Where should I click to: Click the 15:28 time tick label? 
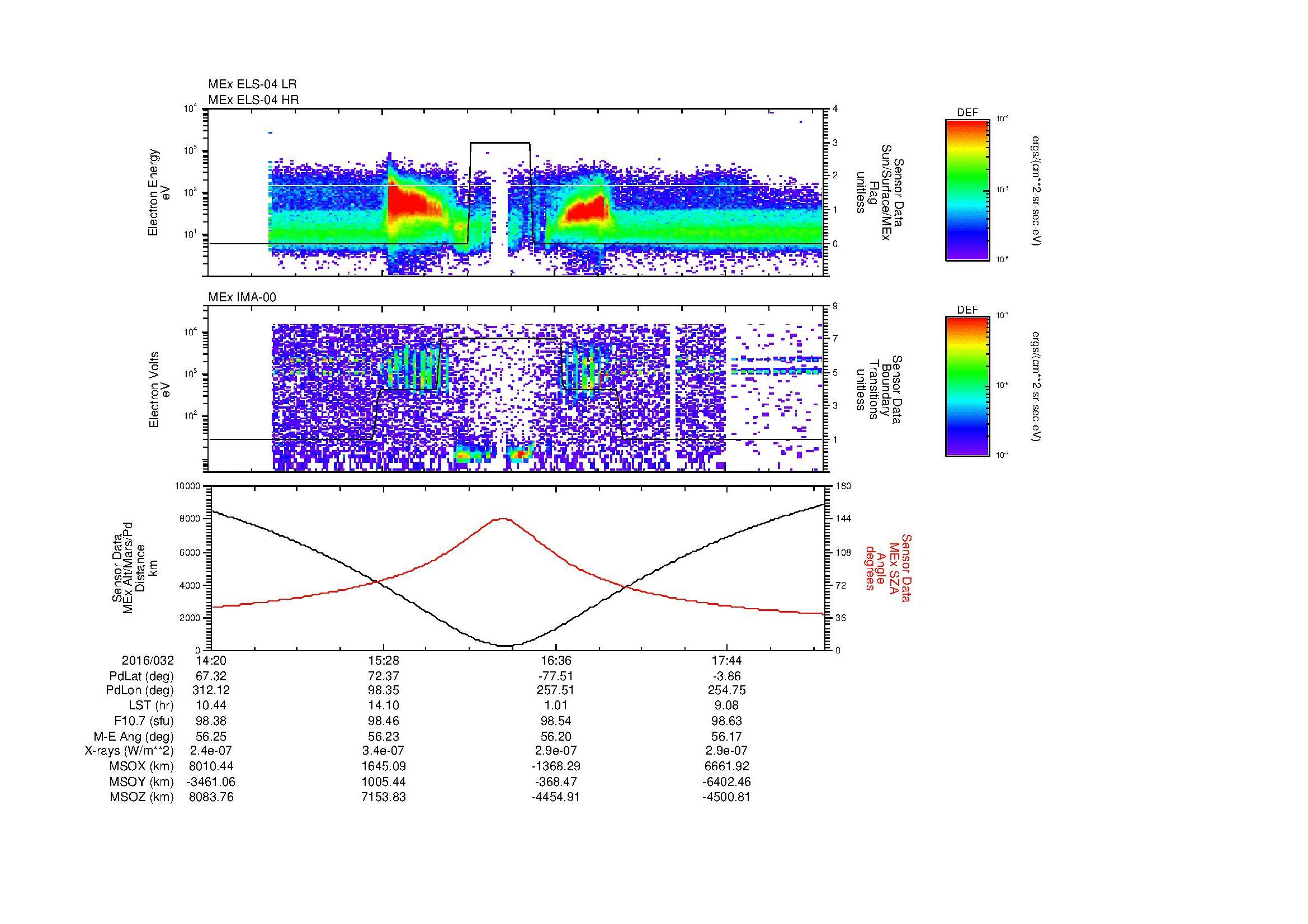[384, 660]
